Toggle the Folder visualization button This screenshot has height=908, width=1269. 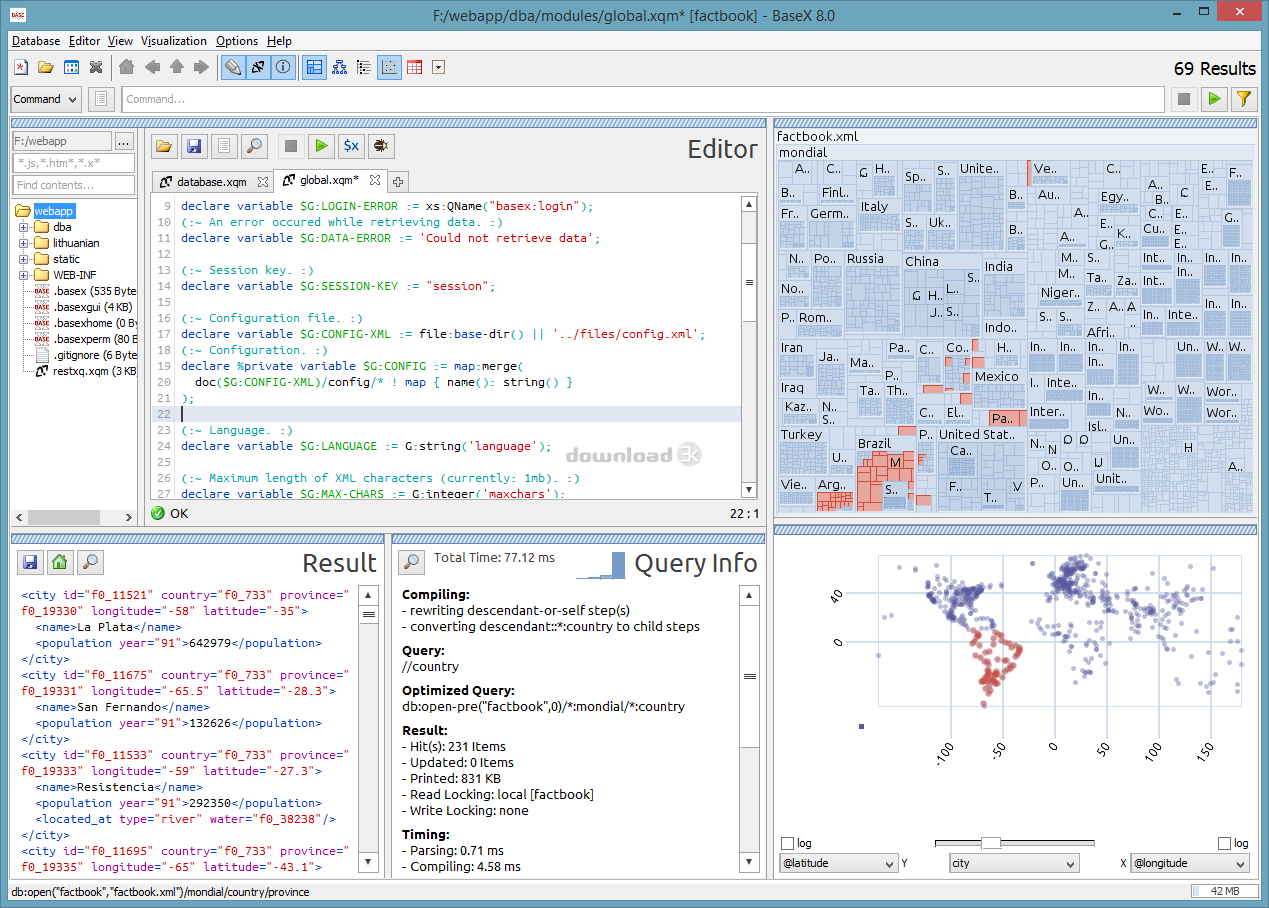364,68
